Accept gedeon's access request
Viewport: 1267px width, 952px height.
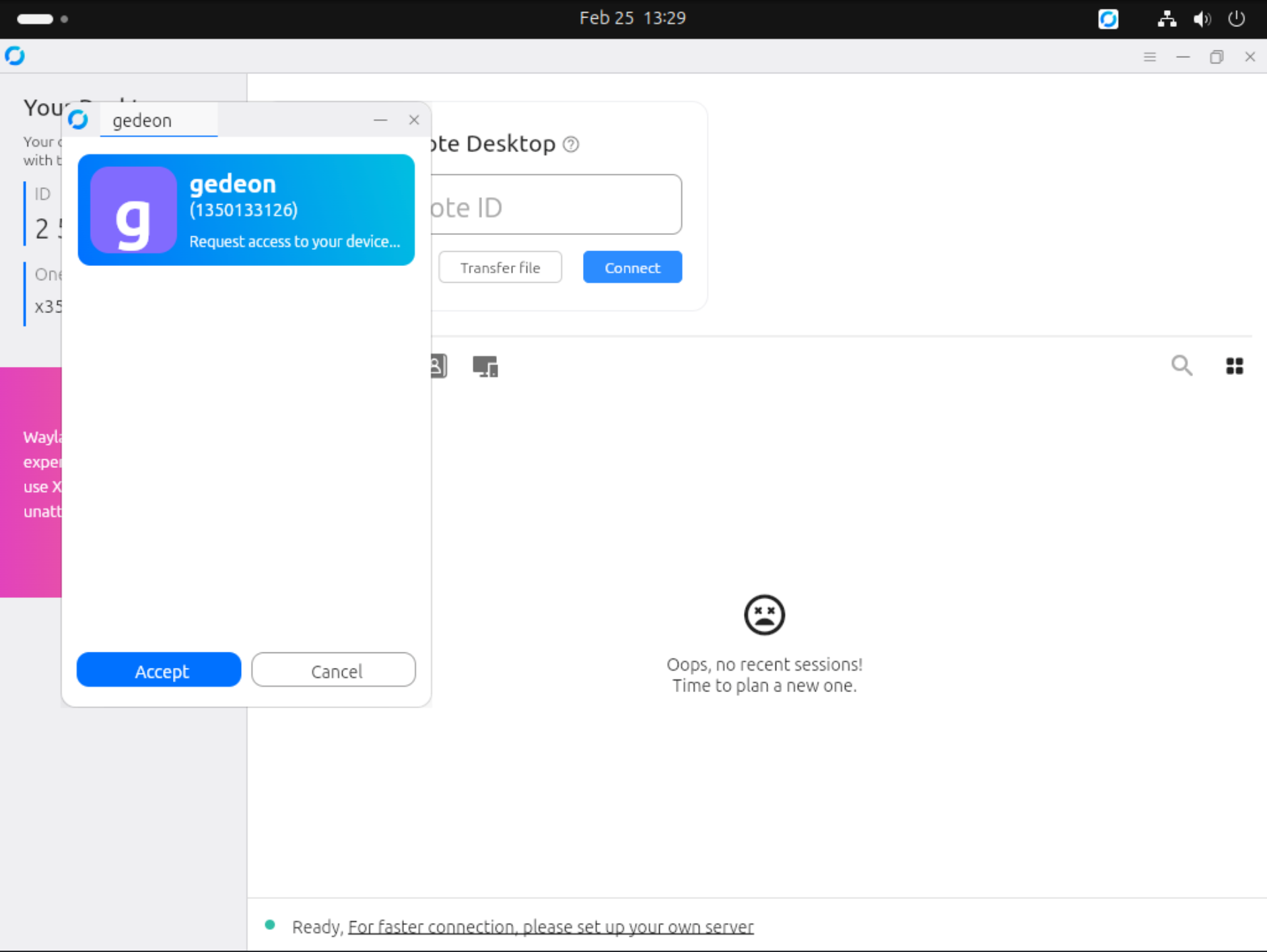pos(159,670)
